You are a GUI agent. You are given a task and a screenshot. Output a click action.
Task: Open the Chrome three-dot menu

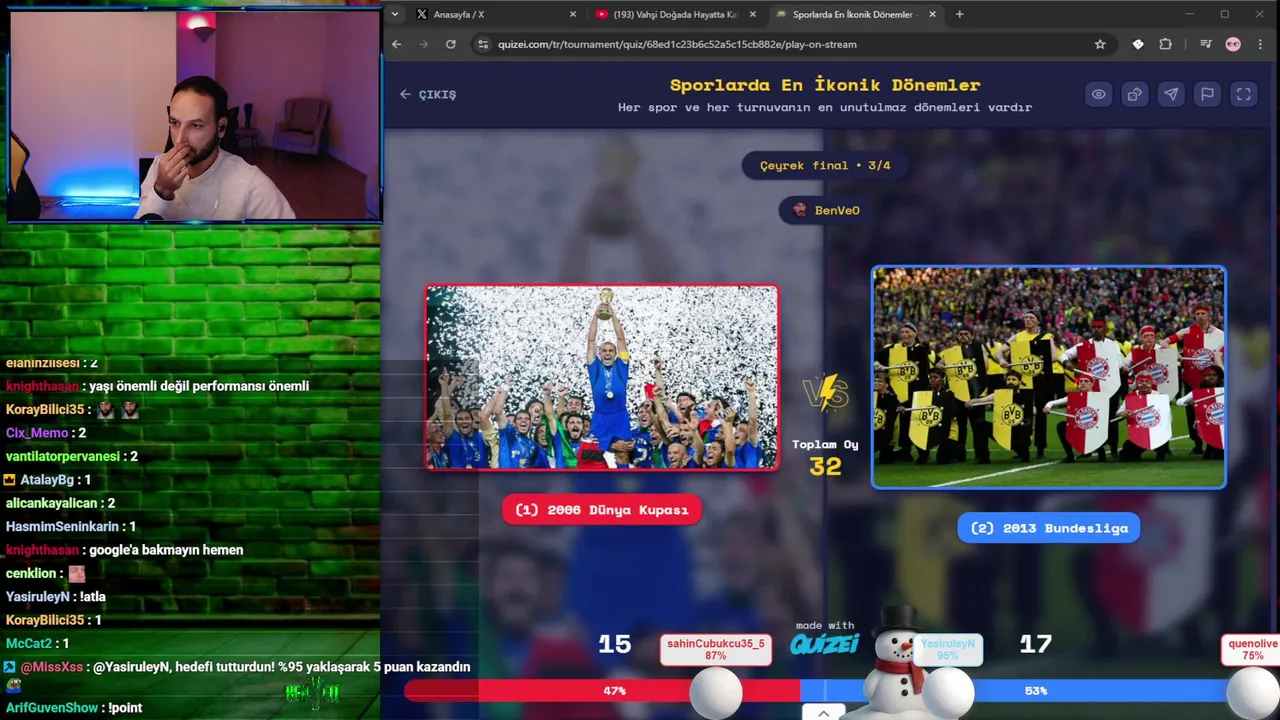1260,44
